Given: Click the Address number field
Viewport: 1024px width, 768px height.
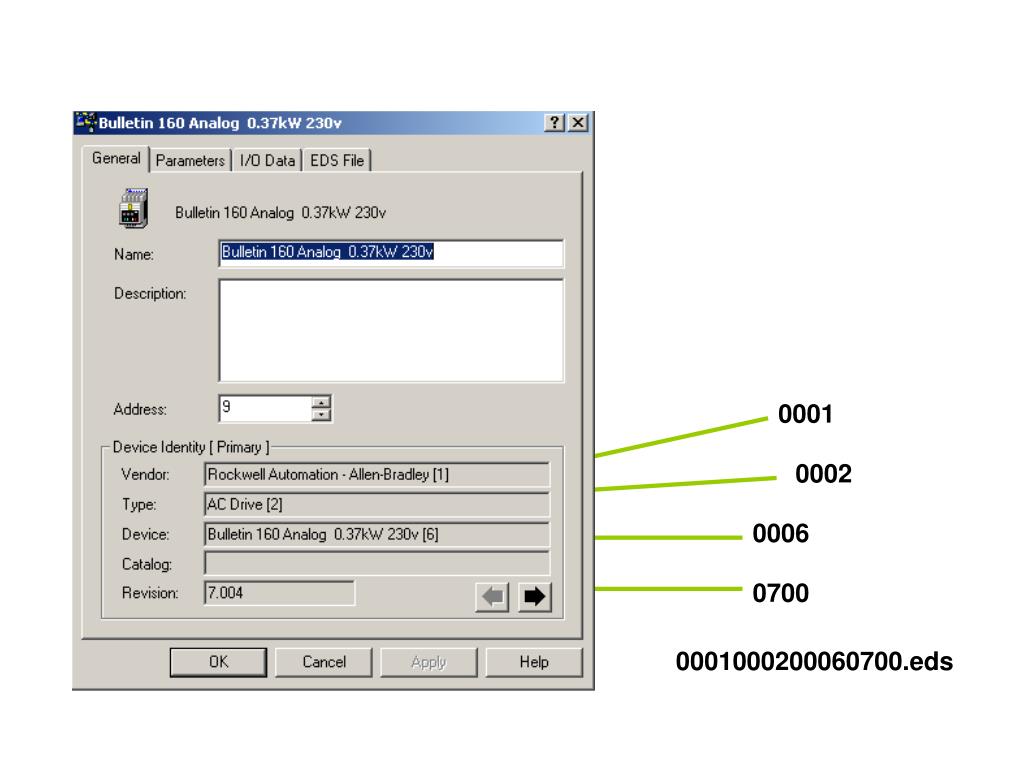Looking at the screenshot, I should tap(266, 409).
